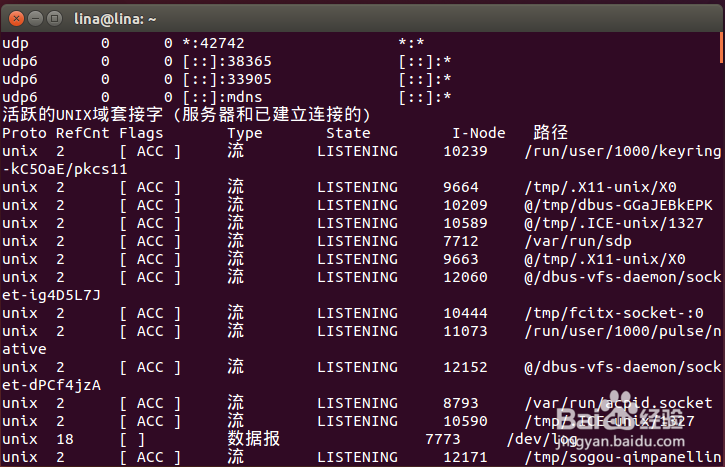Click the path /tmp/fcitx-socket-:0

click(x=614, y=313)
